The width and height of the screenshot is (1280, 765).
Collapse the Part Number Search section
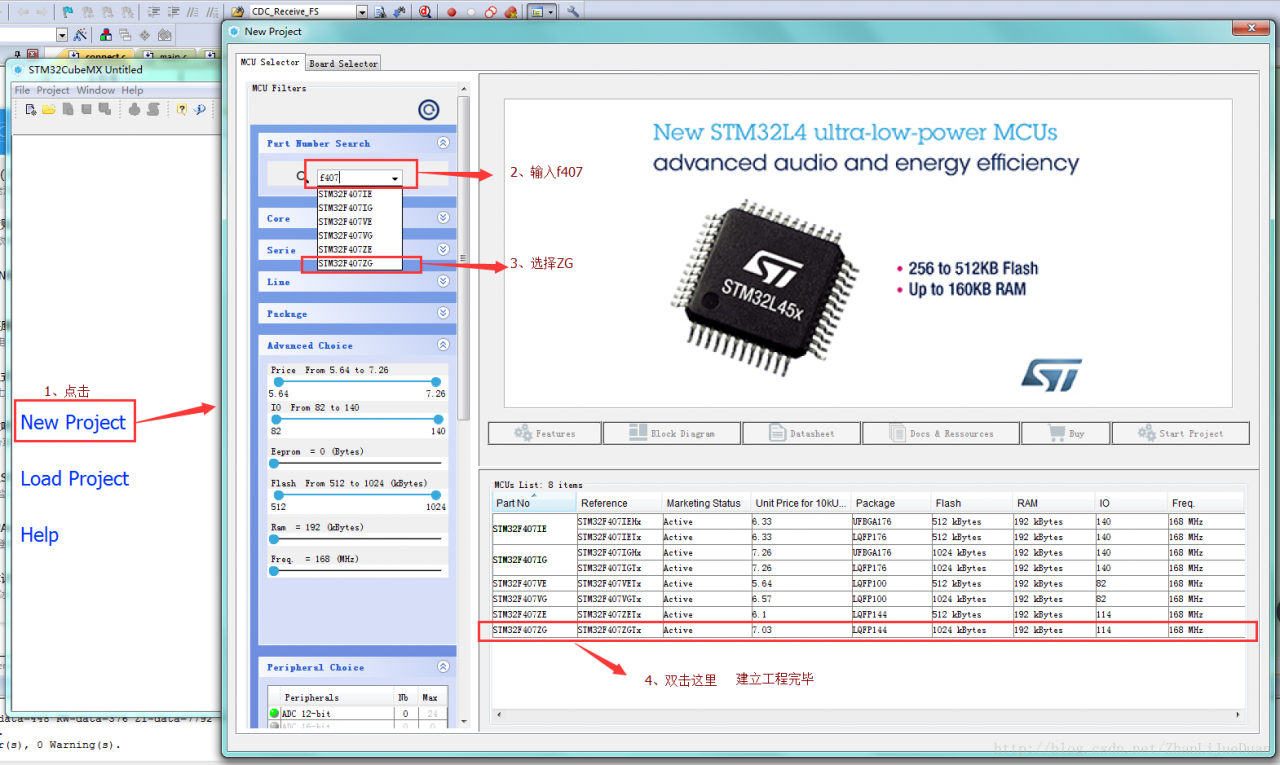443,143
